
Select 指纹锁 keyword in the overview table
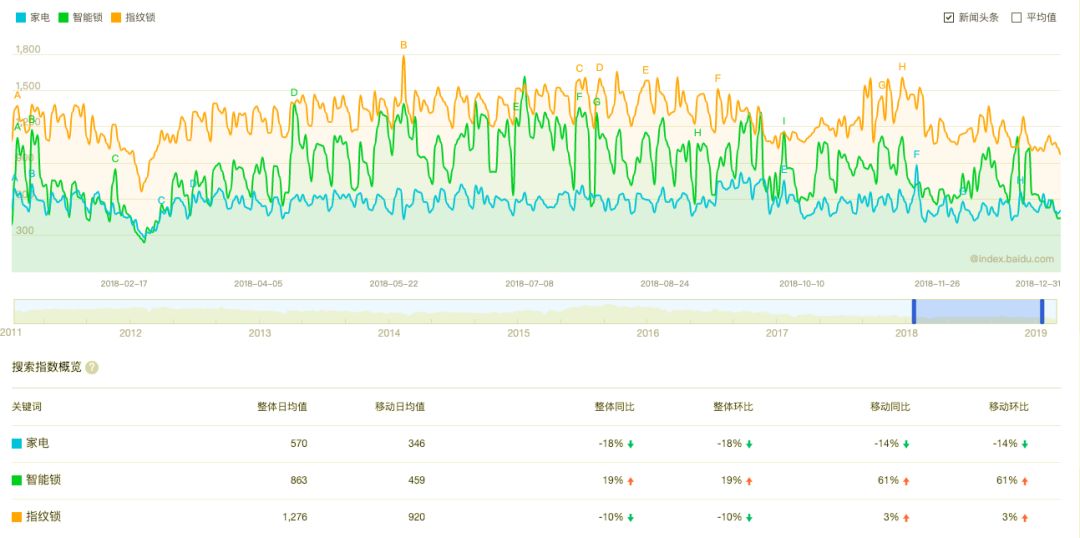click(x=42, y=517)
